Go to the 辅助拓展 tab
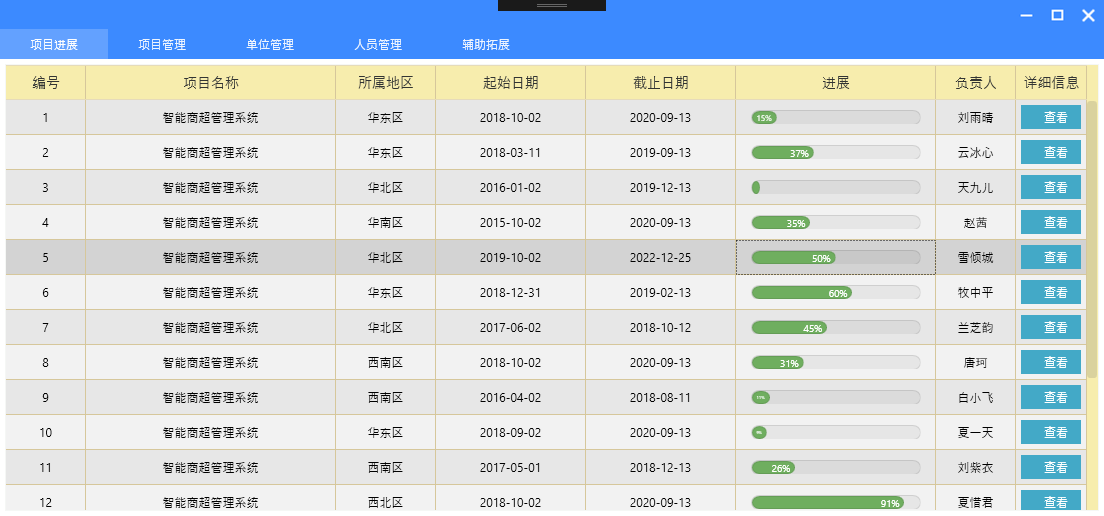This screenshot has height=516, width=1104. click(x=486, y=45)
